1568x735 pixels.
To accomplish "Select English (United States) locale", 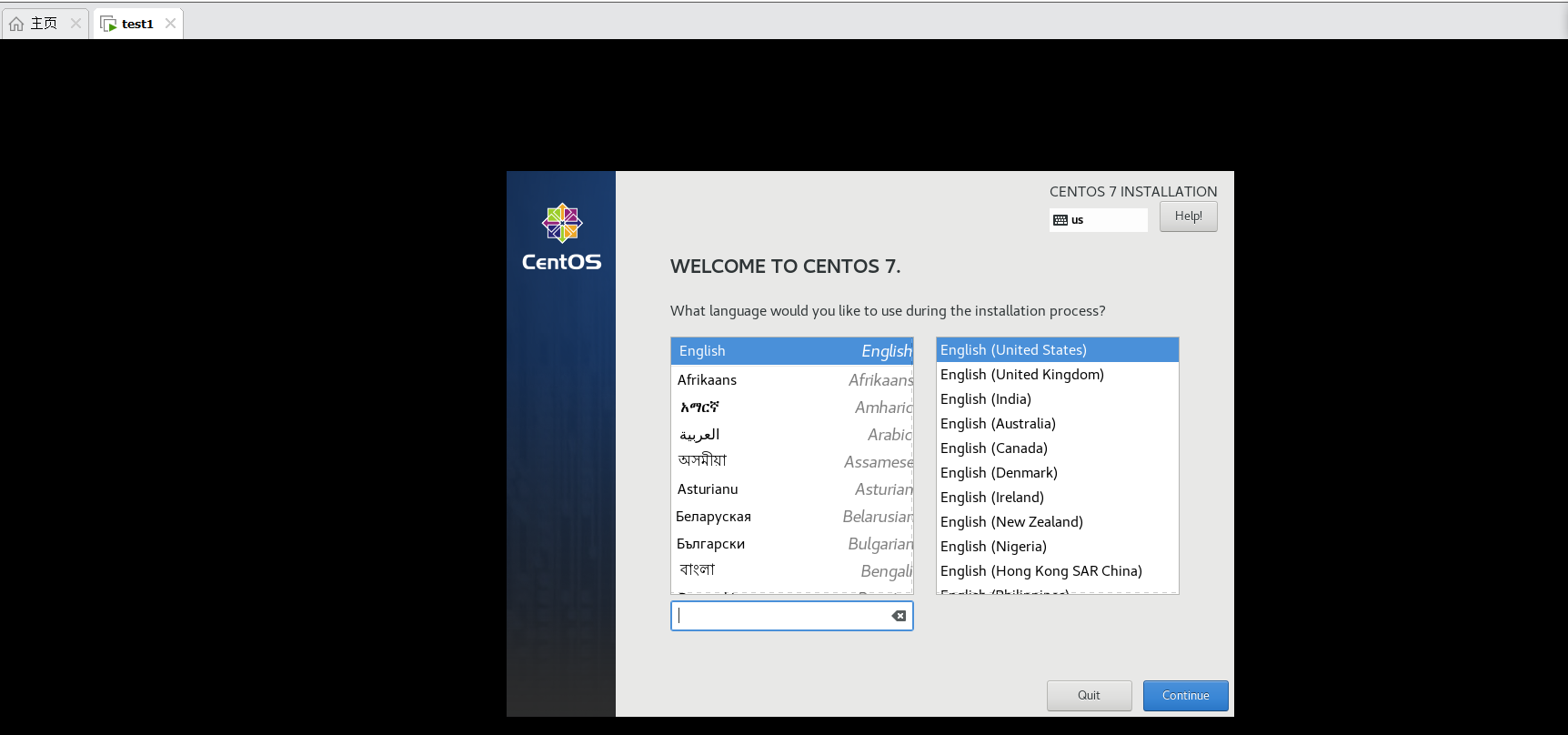I will click(x=1057, y=350).
